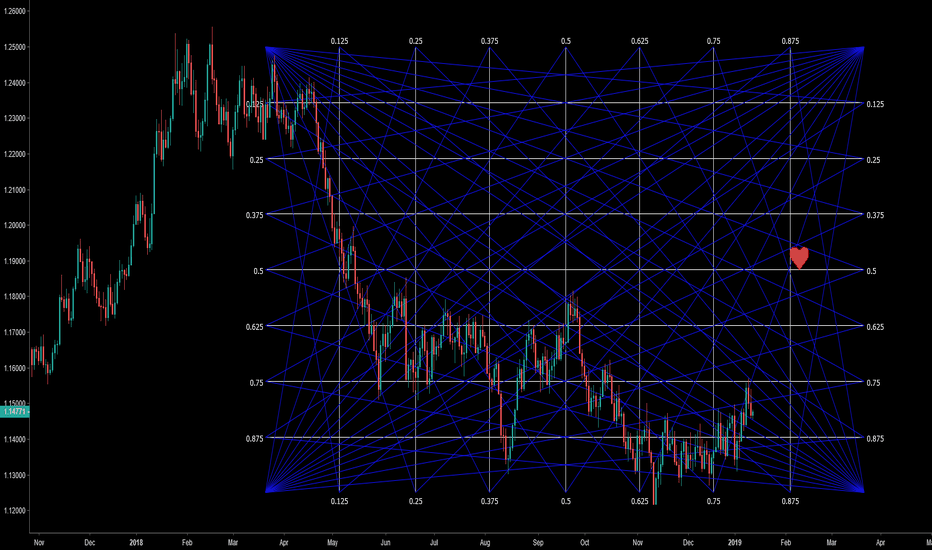The image size is (932, 550).
Task: Click the 1.25000 price axis label
Action: click(x=14, y=47)
